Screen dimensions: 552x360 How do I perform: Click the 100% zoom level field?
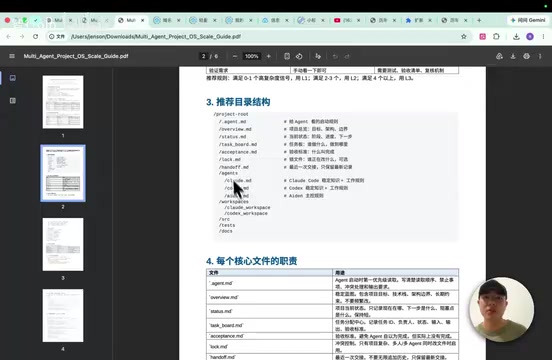pos(251,56)
